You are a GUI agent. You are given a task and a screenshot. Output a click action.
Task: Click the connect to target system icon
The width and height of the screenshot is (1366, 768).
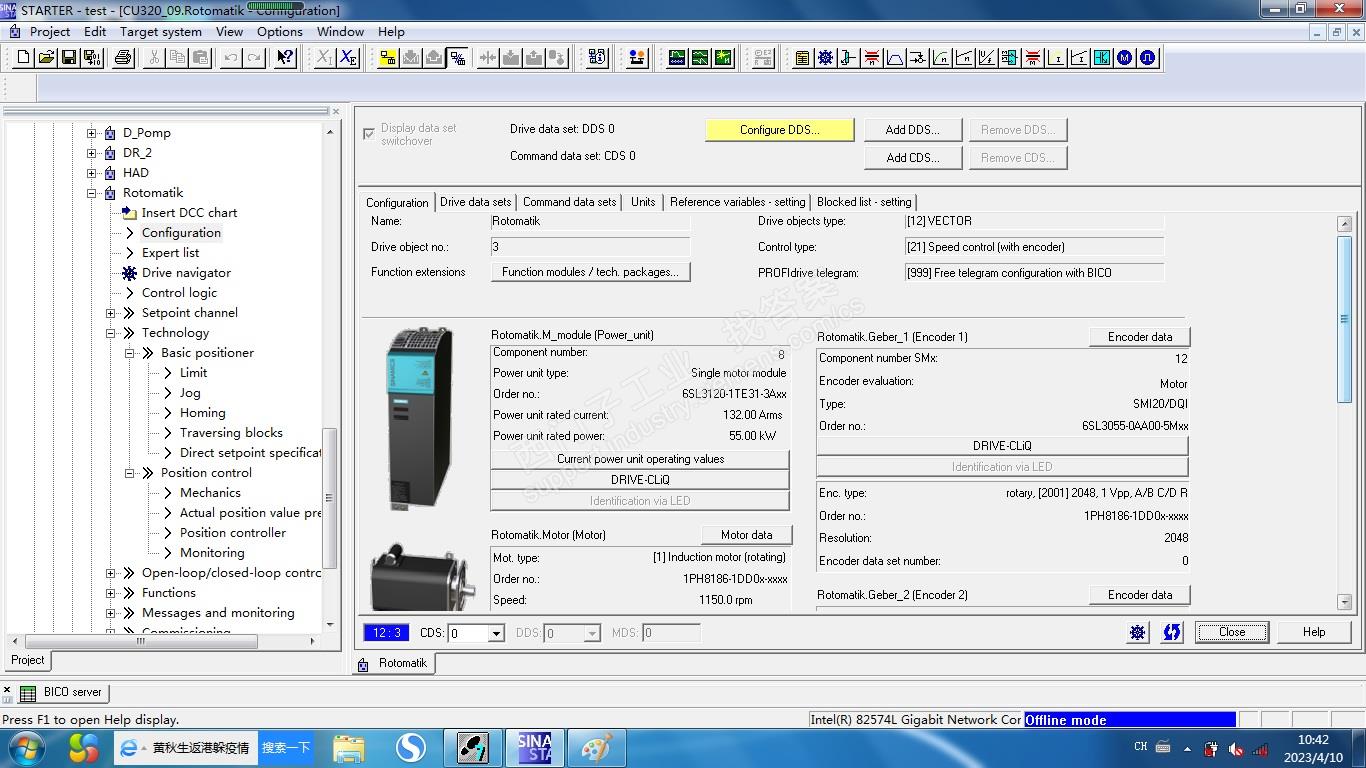(388, 58)
